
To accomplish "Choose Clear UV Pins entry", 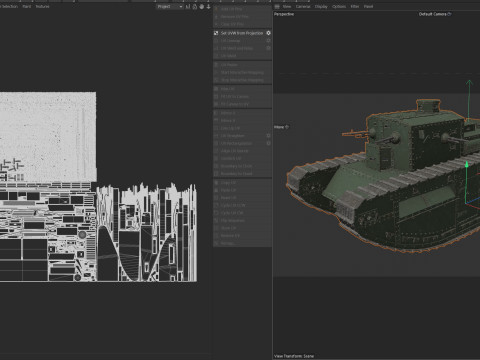I will [242, 24].
